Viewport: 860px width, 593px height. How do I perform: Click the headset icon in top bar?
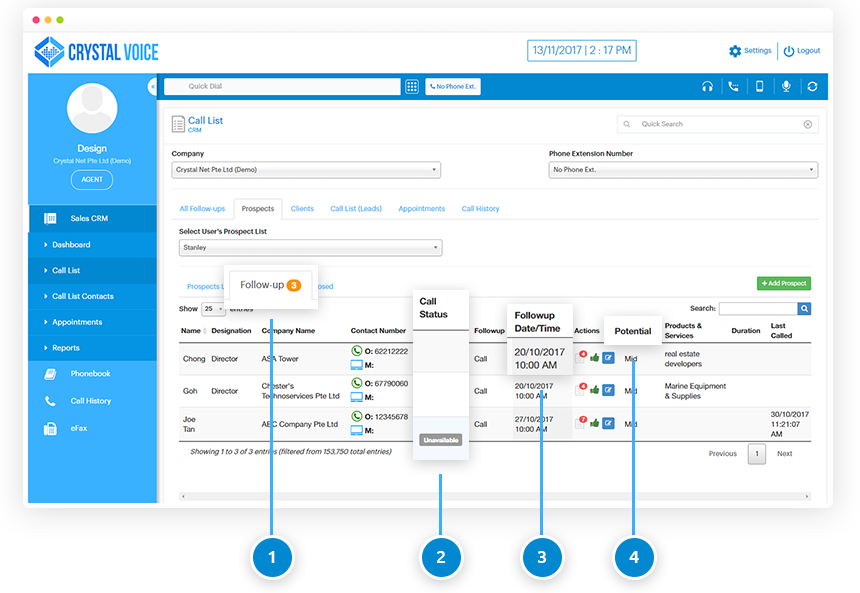[x=707, y=87]
